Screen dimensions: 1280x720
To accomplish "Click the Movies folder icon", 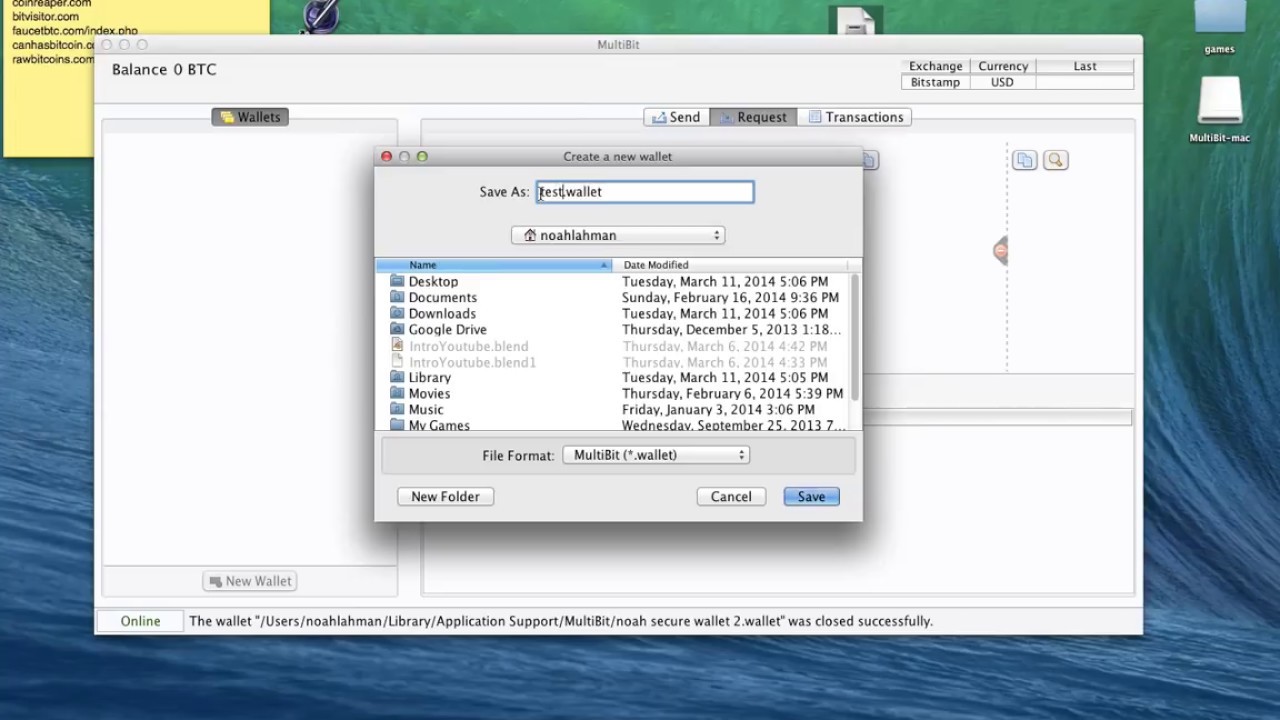I will click(x=397, y=393).
